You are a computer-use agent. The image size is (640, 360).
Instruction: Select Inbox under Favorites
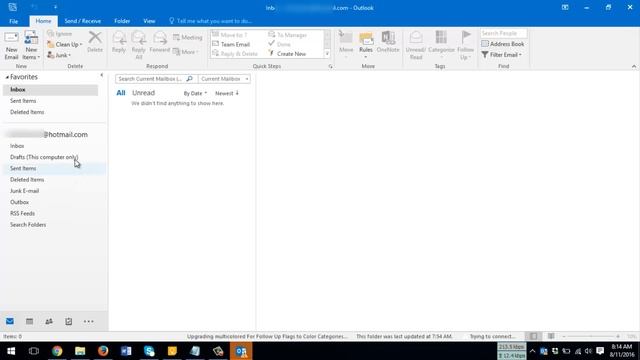pos(50,90)
